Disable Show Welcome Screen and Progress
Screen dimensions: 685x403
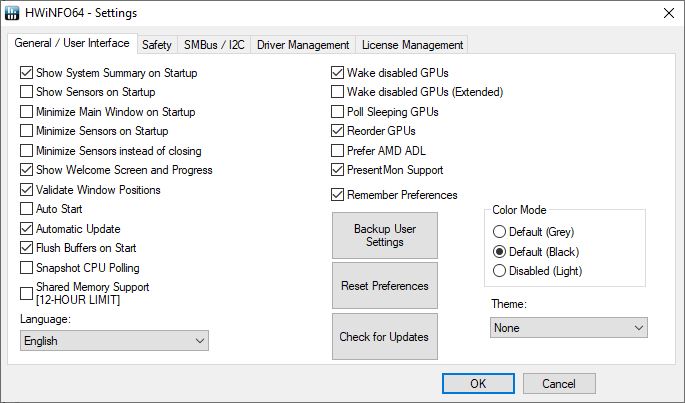tap(27, 170)
